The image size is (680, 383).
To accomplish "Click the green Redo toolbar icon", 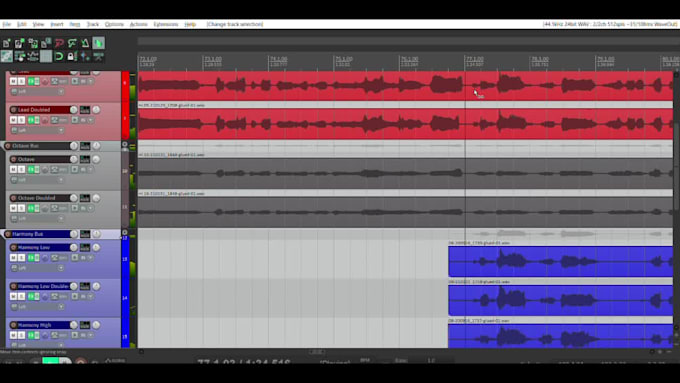I will (x=72, y=43).
